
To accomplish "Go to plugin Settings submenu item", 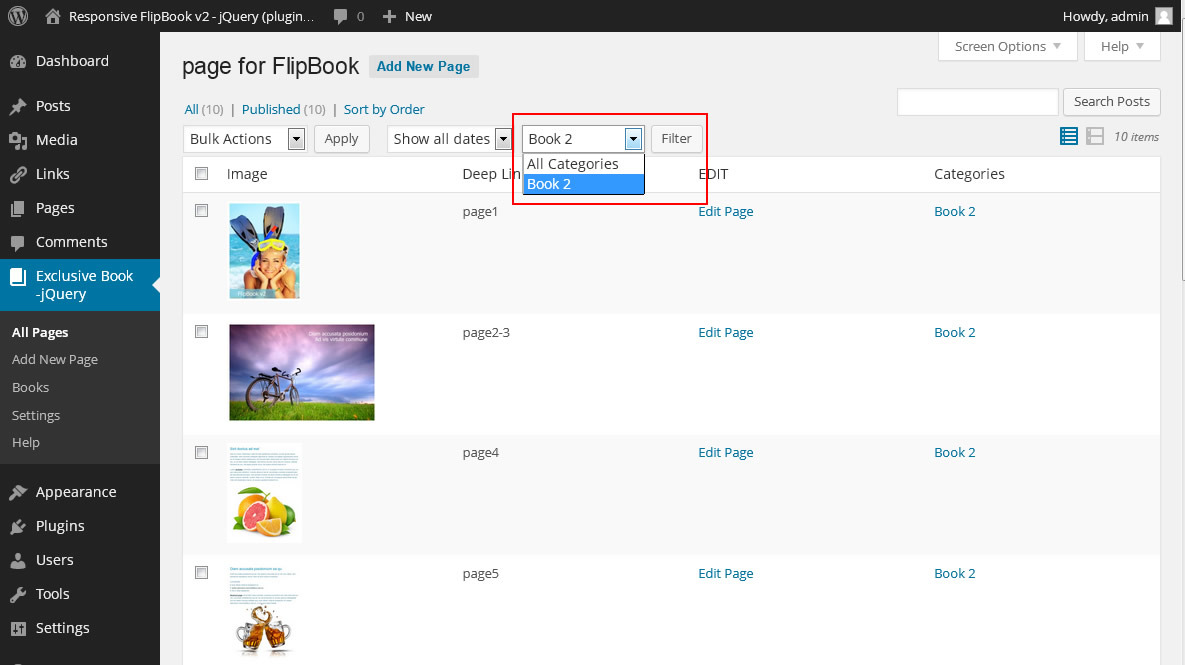I will pos(36,416).
